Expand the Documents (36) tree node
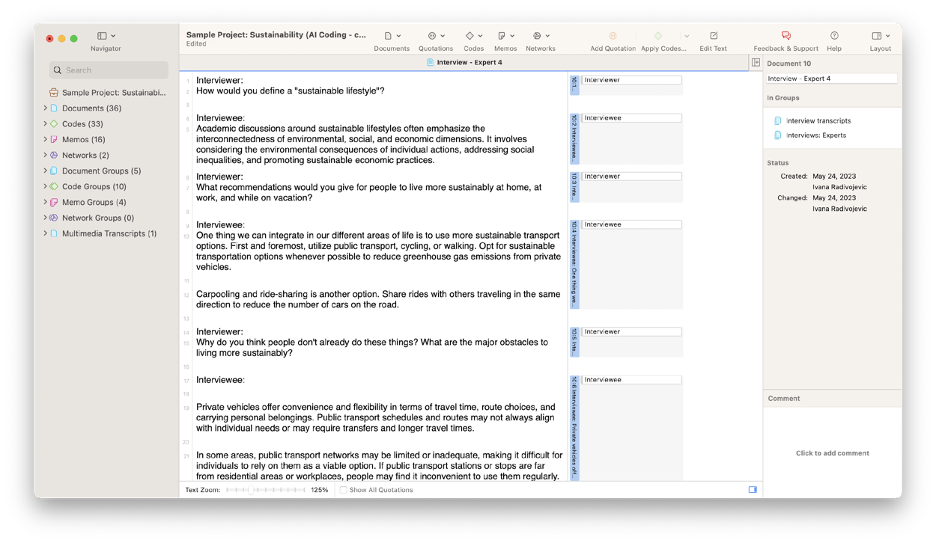936x544 pixels. click(x=45, y=108)
